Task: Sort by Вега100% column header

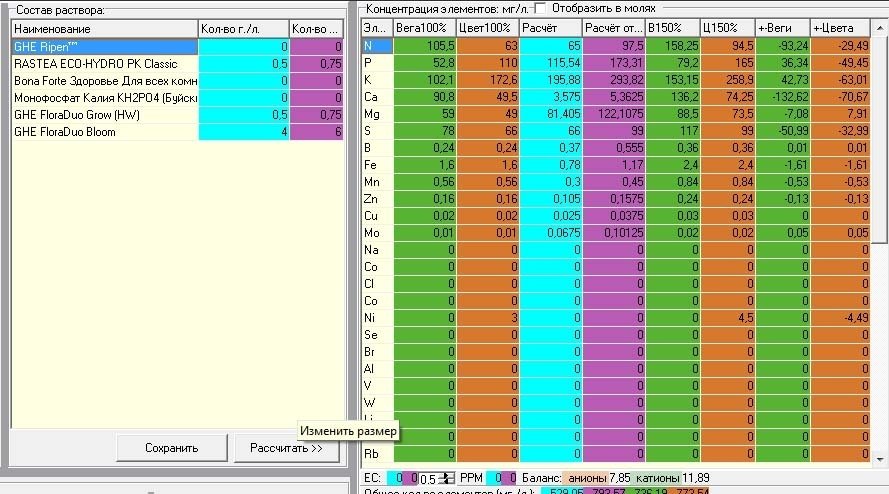Action: click(x=425, y=28)
